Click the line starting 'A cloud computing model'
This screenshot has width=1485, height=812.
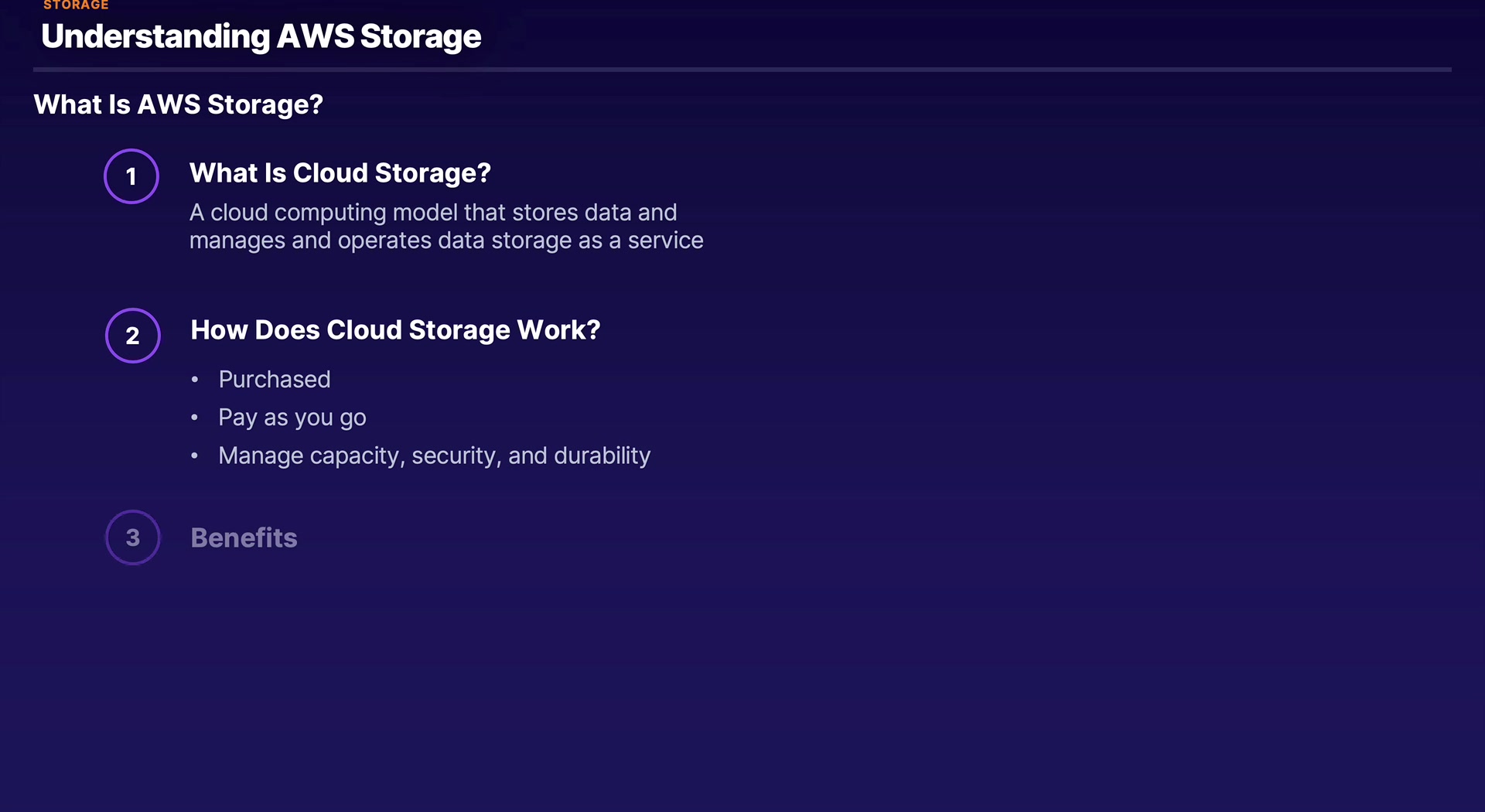pyautogui.click(x=433, y=213)
